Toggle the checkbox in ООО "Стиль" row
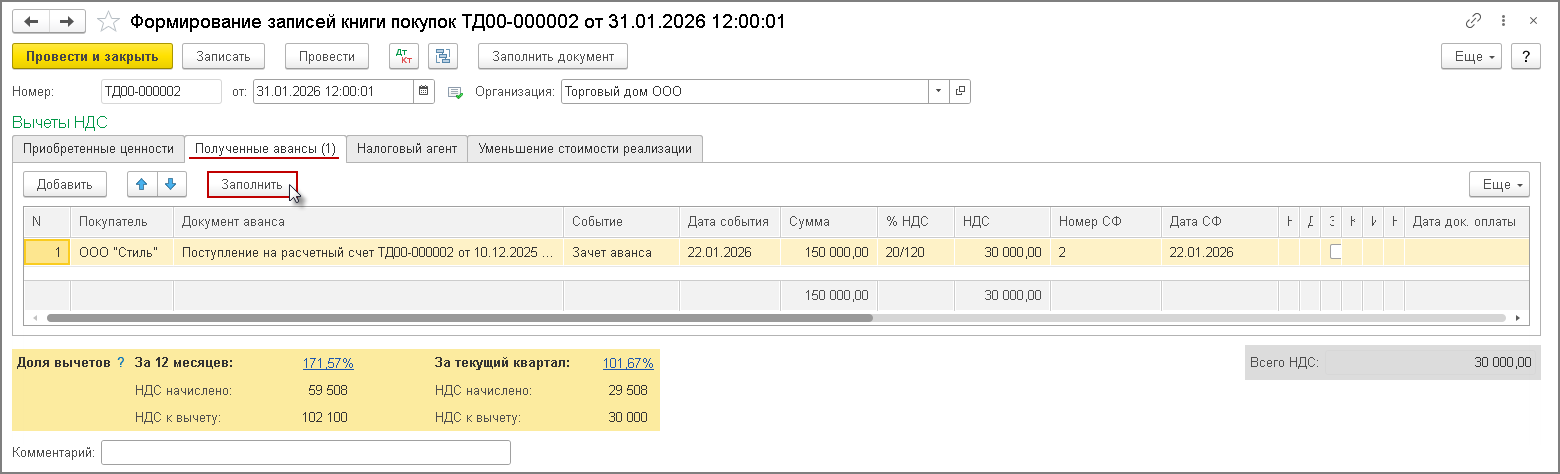The width and height of the screenshot is (1560, 474). tap(1335, 252)
